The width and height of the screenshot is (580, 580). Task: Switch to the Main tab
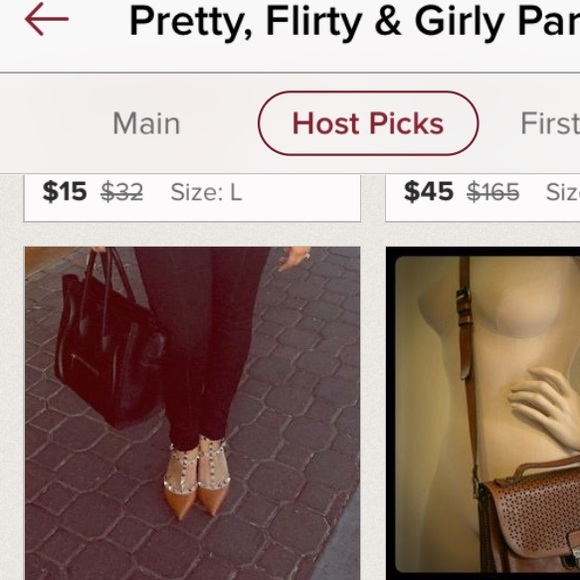click(x=146, y=123)
